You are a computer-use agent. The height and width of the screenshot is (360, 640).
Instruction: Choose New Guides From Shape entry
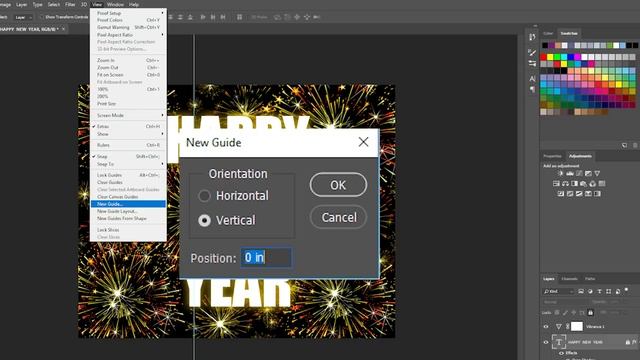[128, 218]
